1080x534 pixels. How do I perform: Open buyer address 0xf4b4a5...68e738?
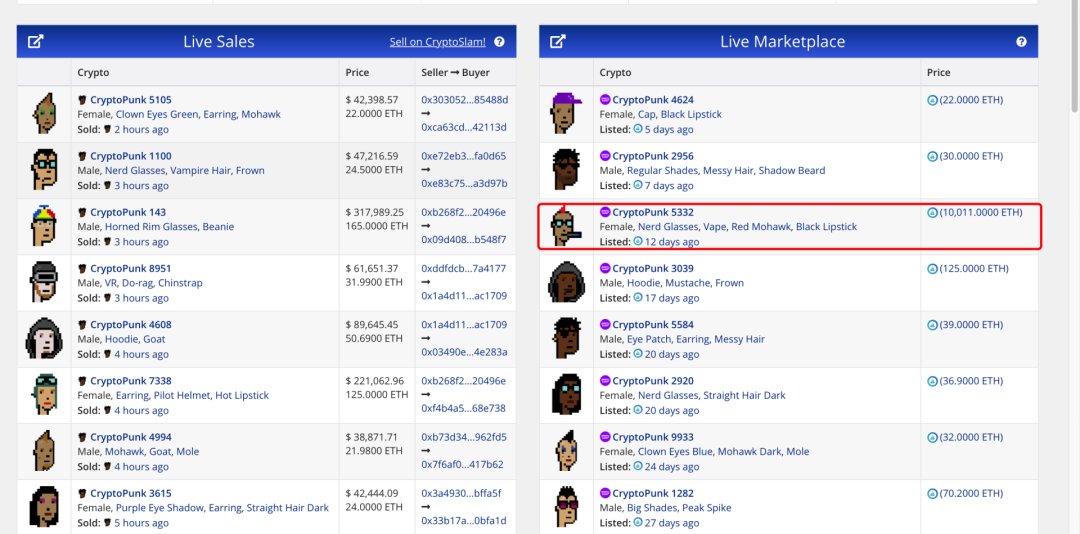465,408
